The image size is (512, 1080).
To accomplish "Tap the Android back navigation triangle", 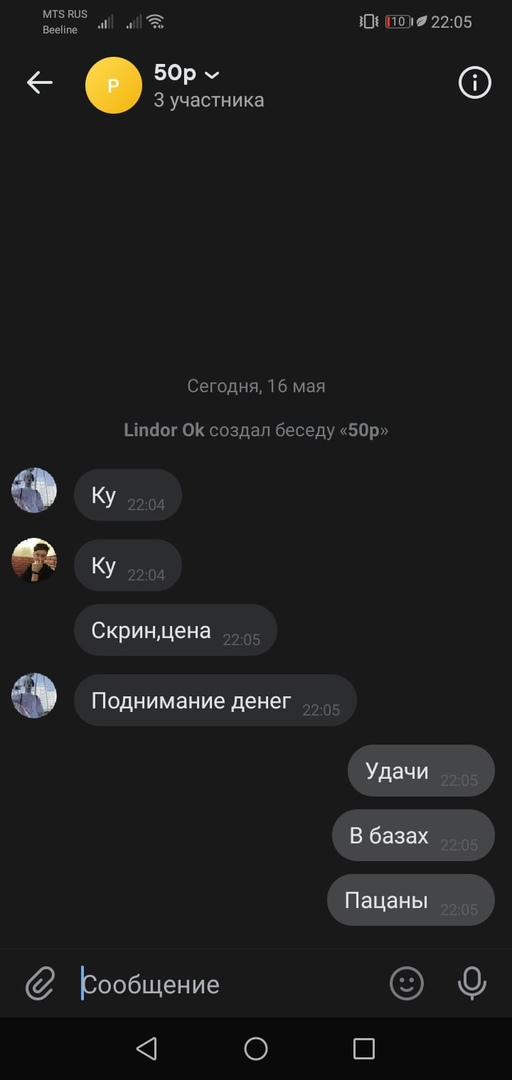I will 147,1048.
